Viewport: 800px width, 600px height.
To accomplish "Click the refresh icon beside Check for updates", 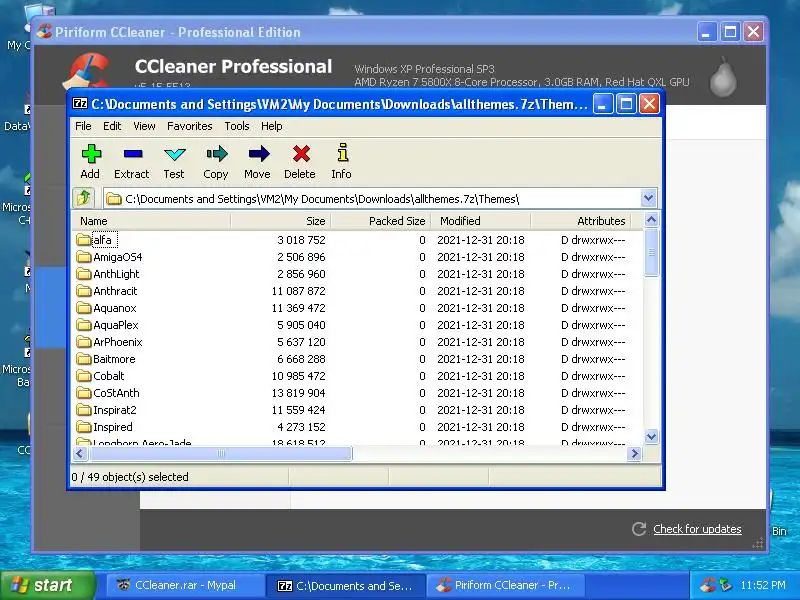I will click(639, 529).
